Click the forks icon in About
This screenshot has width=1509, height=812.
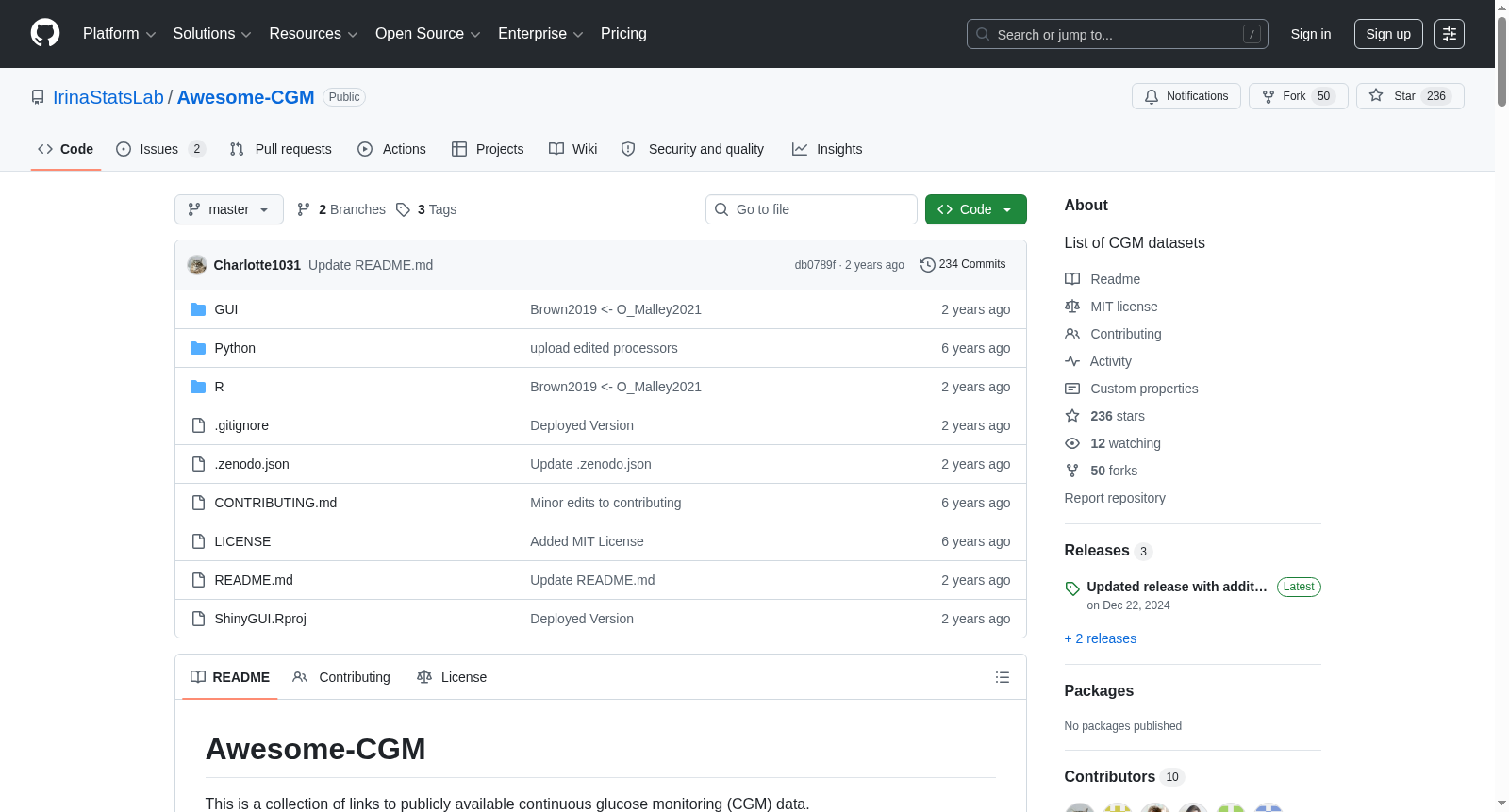coord(1072,471)
